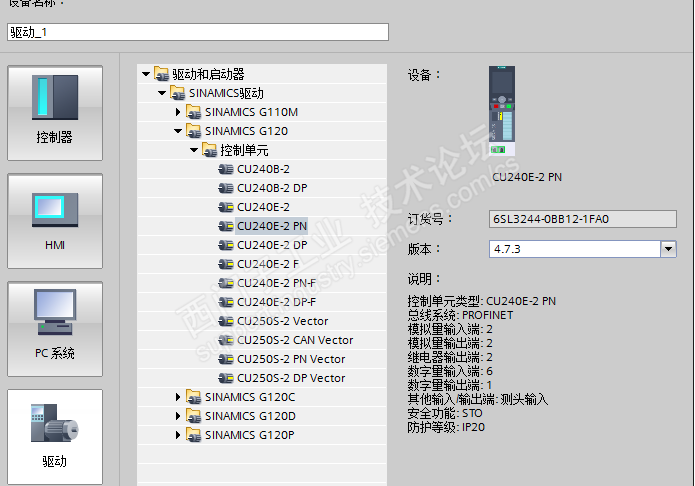Select CU240E-2 F control unit
Screen dimensions: 695x486
(268, 264)
